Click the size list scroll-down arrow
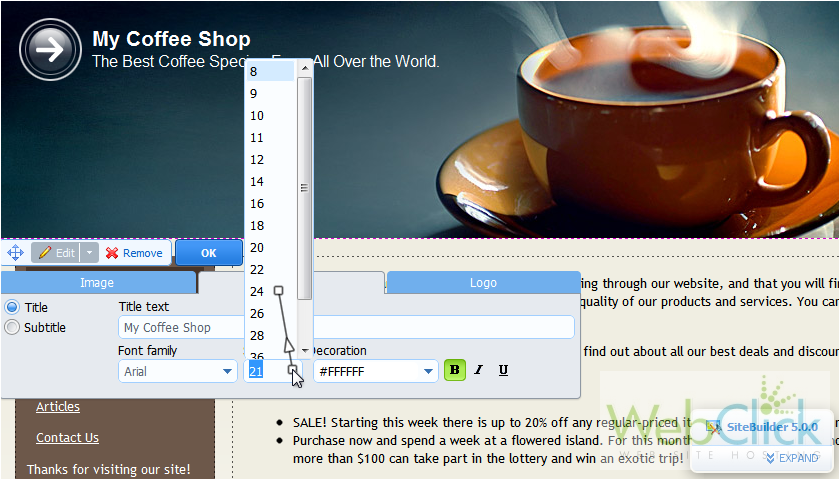The width and height of the screenshot is (840, 480). click(304, 350)
